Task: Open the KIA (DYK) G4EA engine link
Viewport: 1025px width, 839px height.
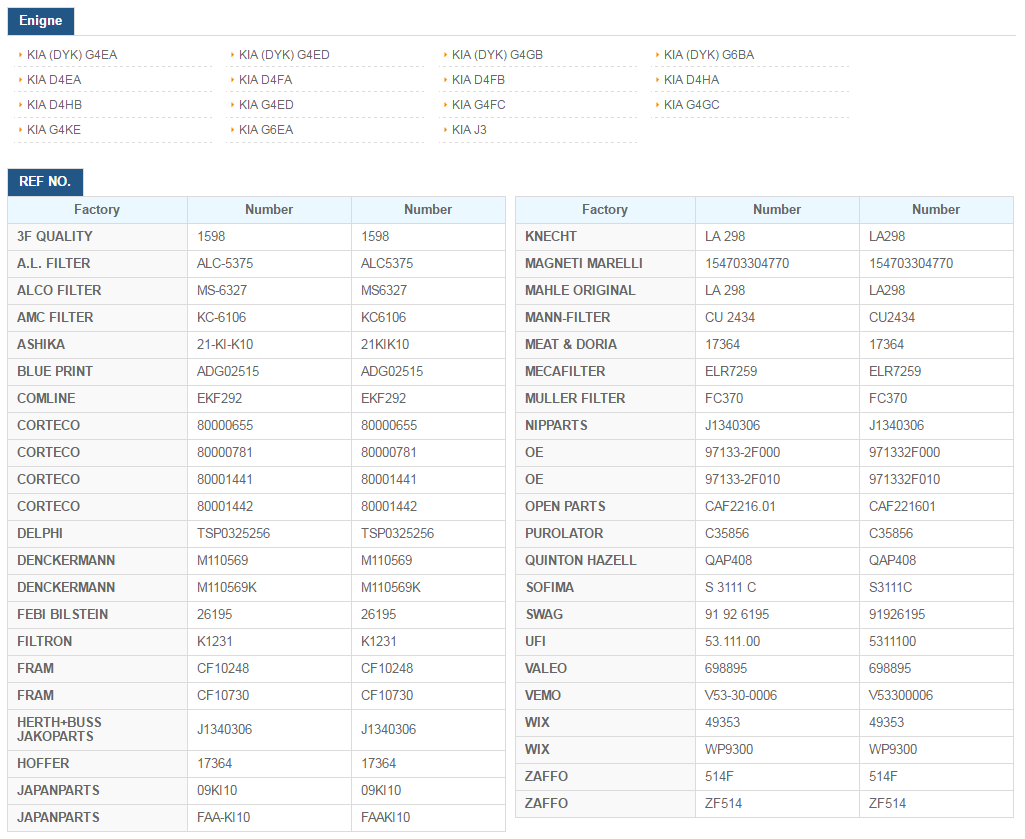Action: click(x=72, y=55)
